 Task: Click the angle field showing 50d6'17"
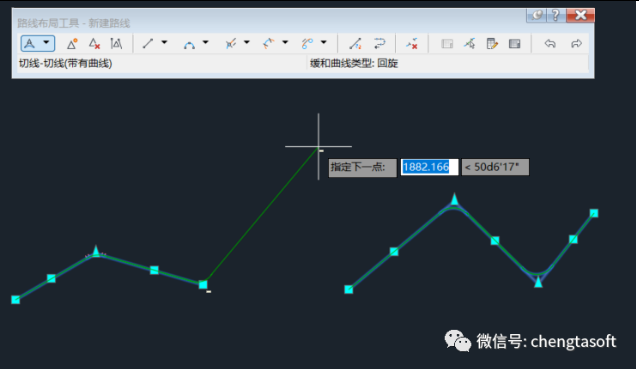[495, 167]
